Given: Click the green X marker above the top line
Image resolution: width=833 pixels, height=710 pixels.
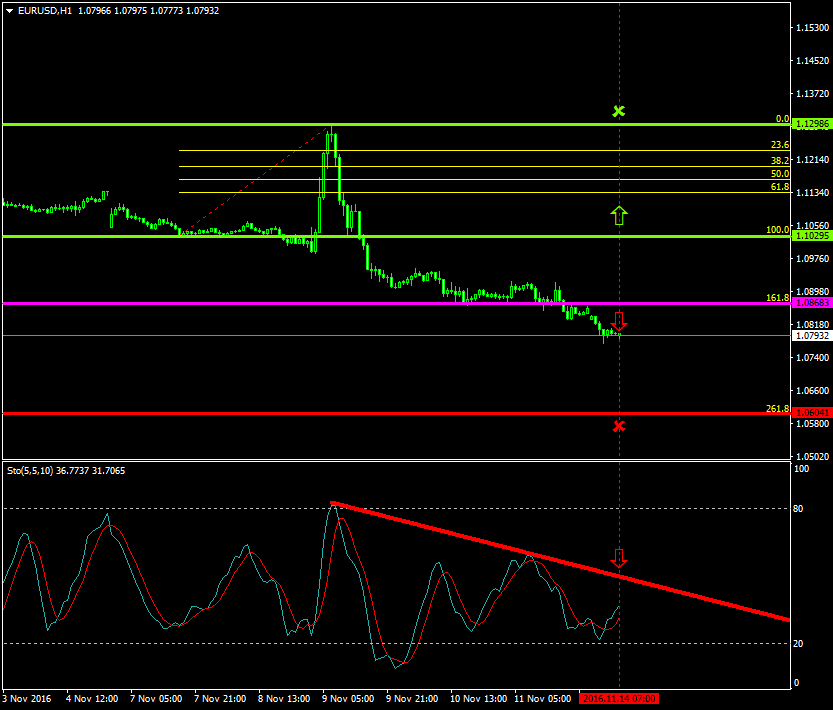Looking at the screenshot, I should [x=619, y=111].
